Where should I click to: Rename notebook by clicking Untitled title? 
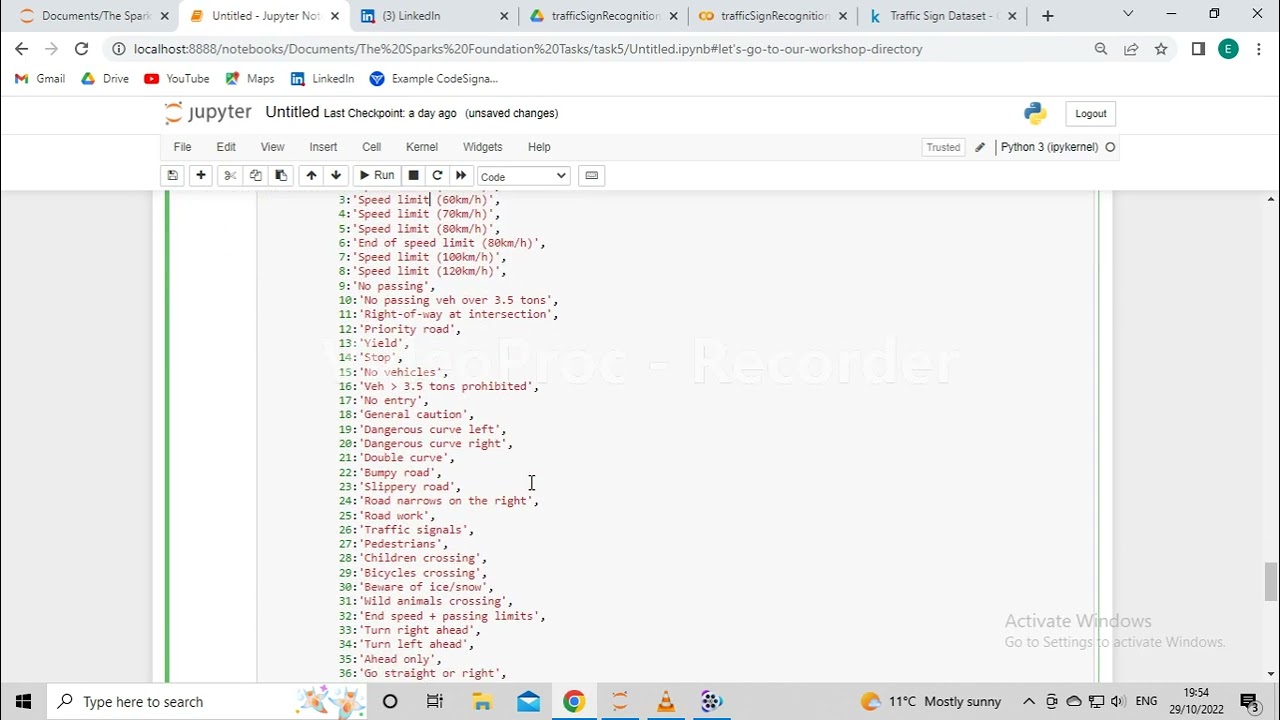(292, 112)
